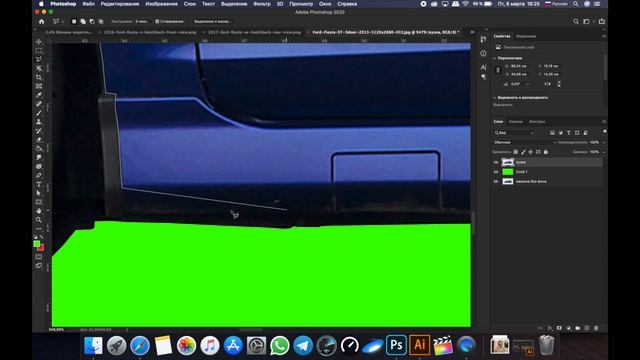Select the Path Selection tool

tap(39, 193)
